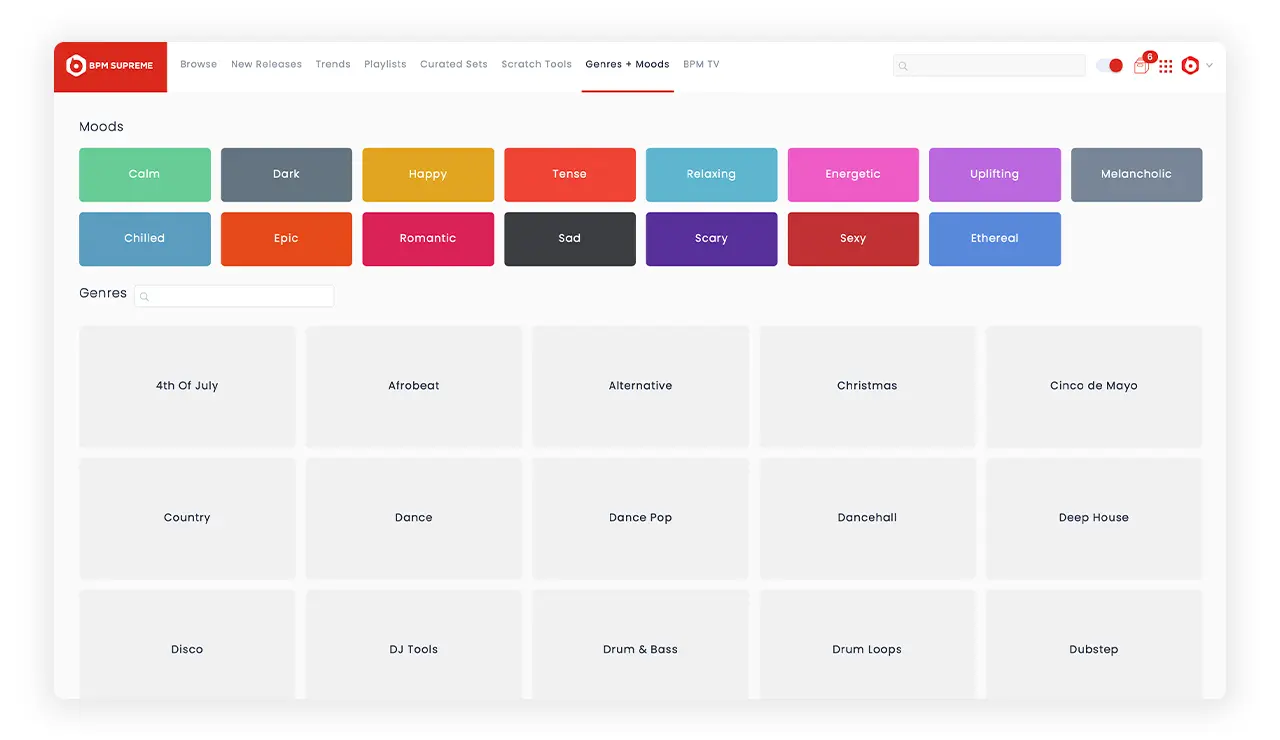This screenshot has width=1280, height=740.
Task: Expand the account dropdown chevron
Action: pos(1210,66)
